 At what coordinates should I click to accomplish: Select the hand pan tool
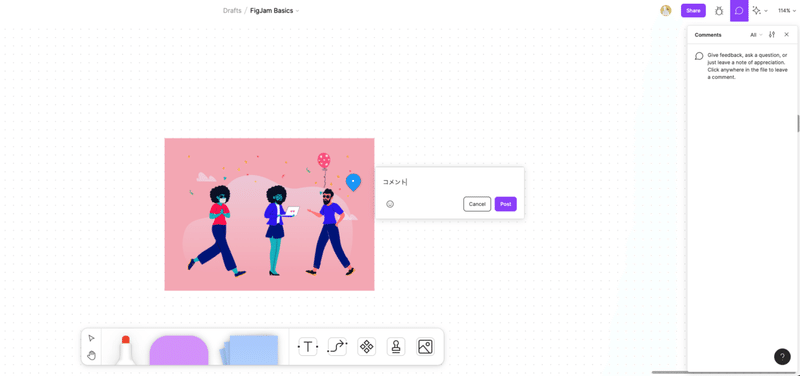point(91,355)
